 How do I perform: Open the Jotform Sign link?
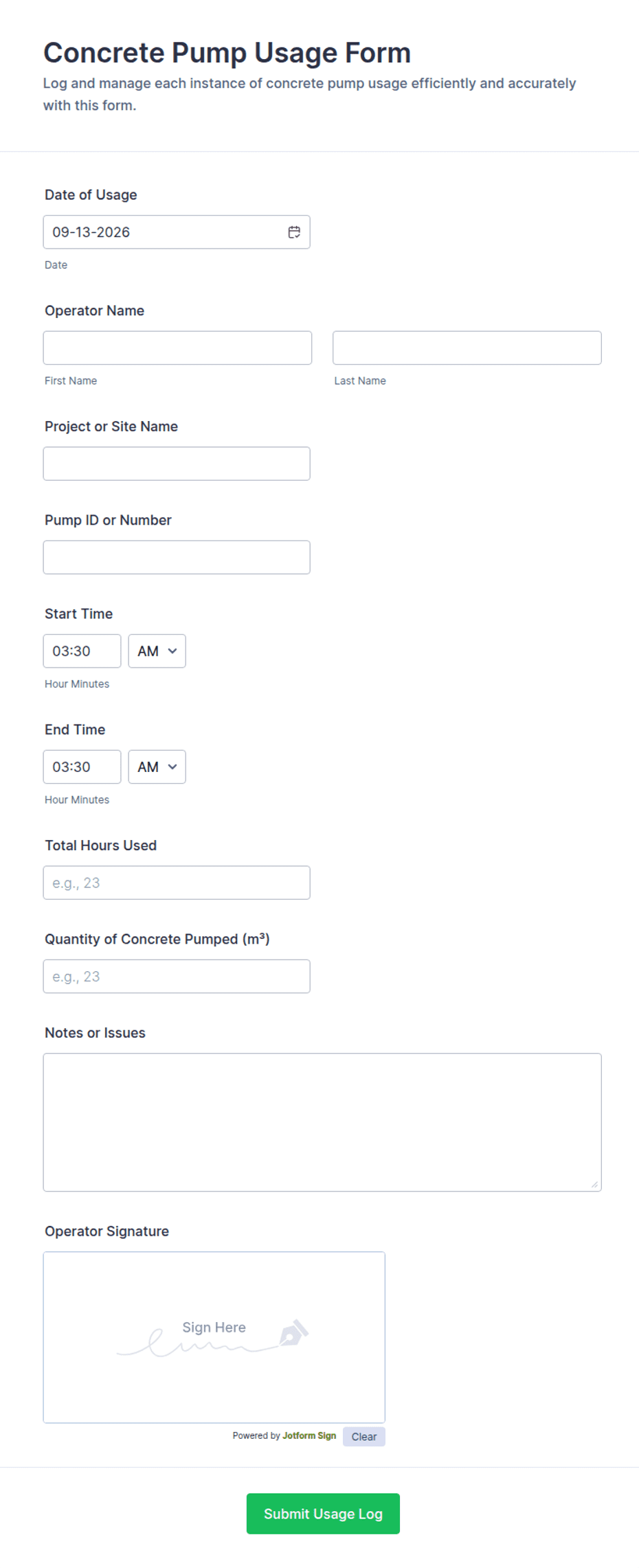[x=309, y=1435]
